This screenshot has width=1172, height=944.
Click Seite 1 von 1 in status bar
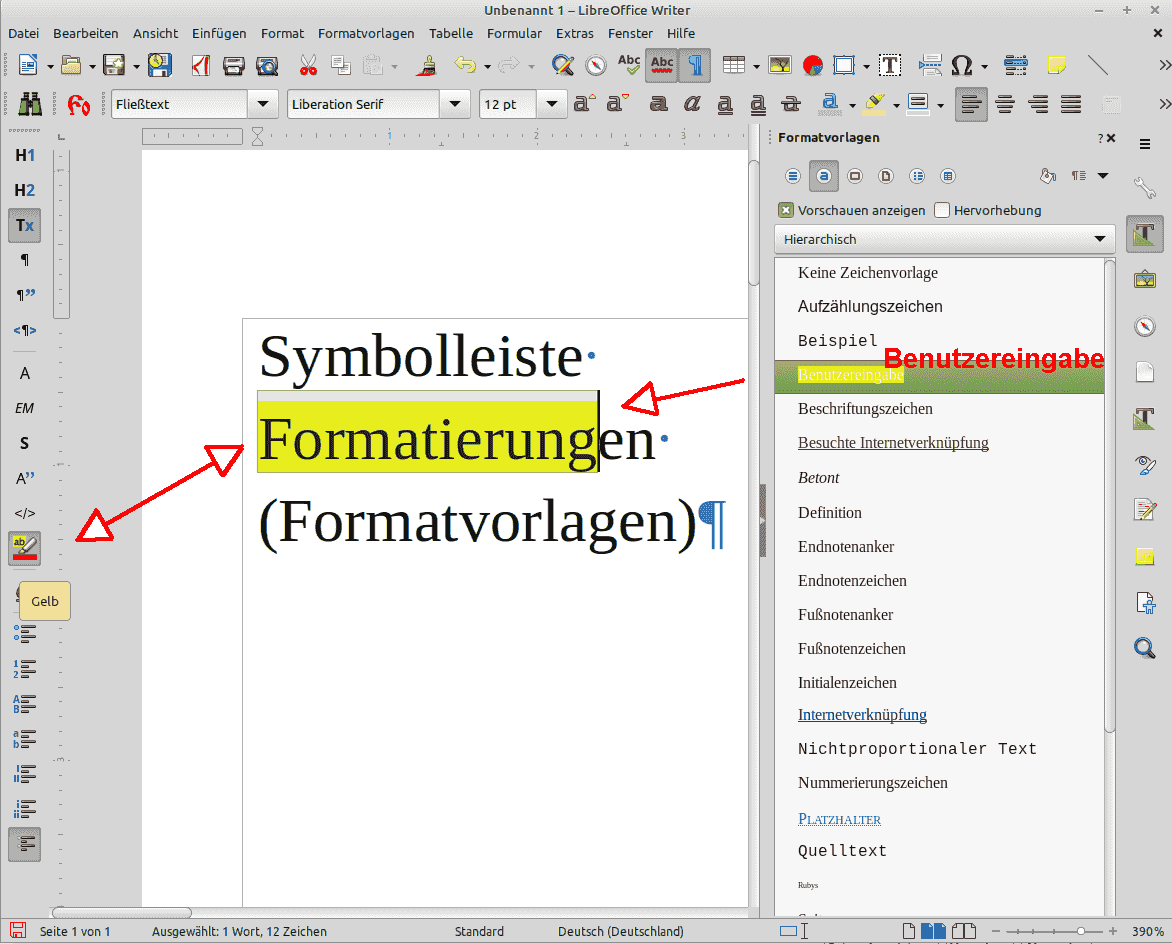(x=75, y=931)
